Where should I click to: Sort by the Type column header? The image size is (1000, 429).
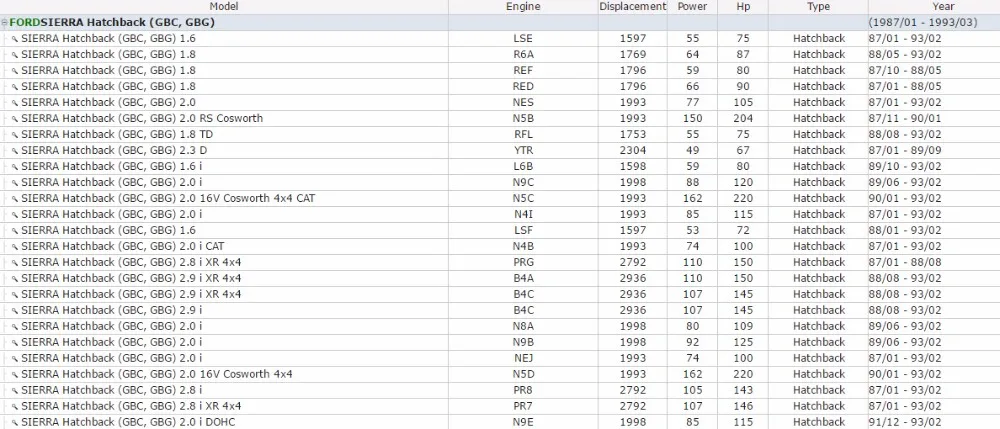tap(818, 6)
